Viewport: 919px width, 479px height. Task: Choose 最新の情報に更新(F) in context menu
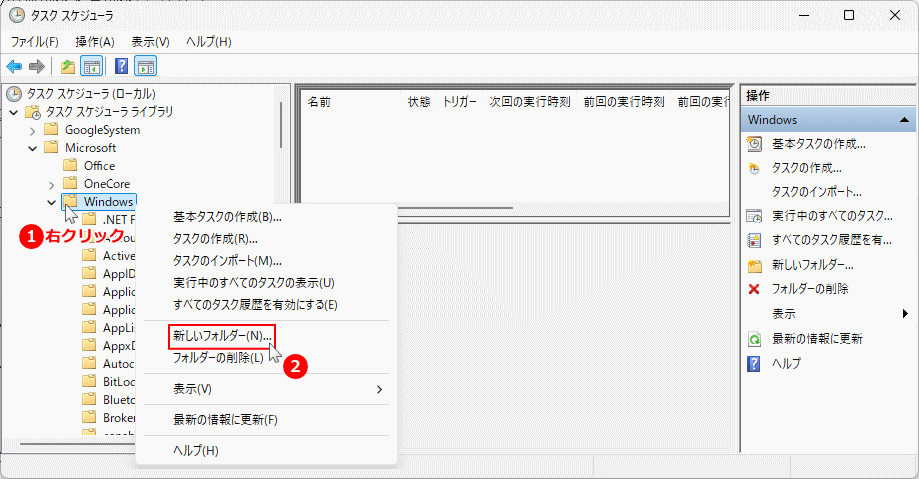225,420
